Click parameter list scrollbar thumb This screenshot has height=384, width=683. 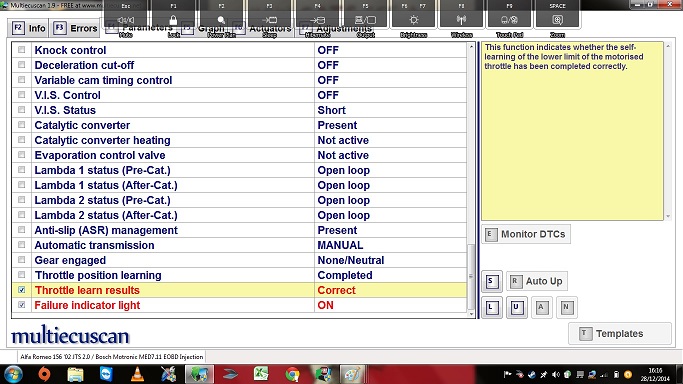point(471,277)
